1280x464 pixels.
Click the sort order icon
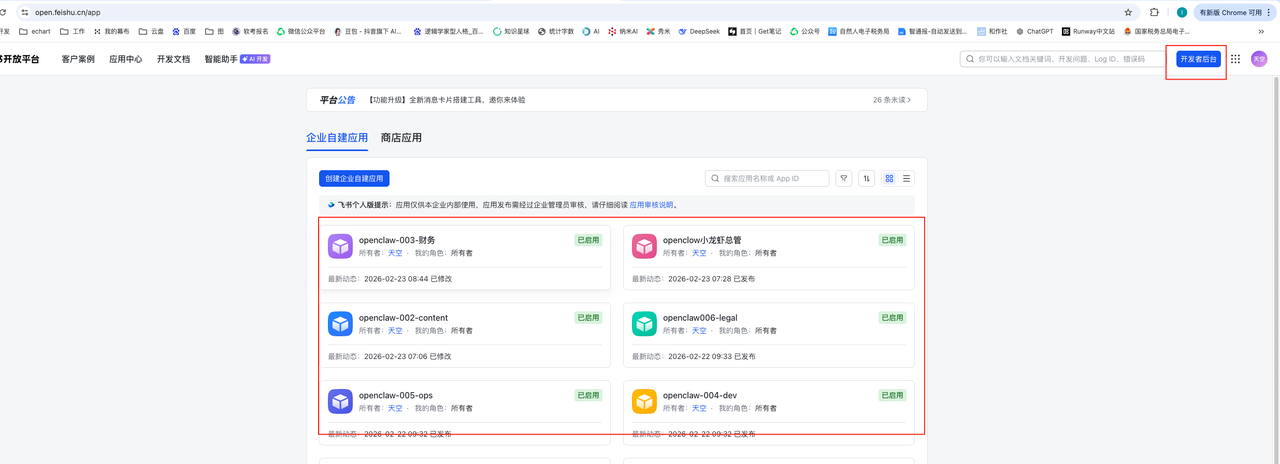[x=867, y=179]
